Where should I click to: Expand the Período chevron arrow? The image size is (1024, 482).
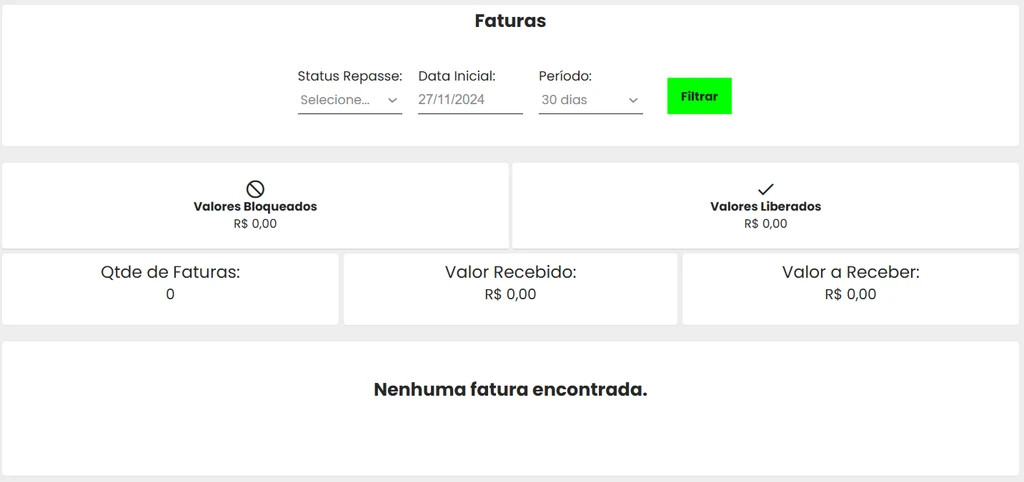(x=633, y=100)
